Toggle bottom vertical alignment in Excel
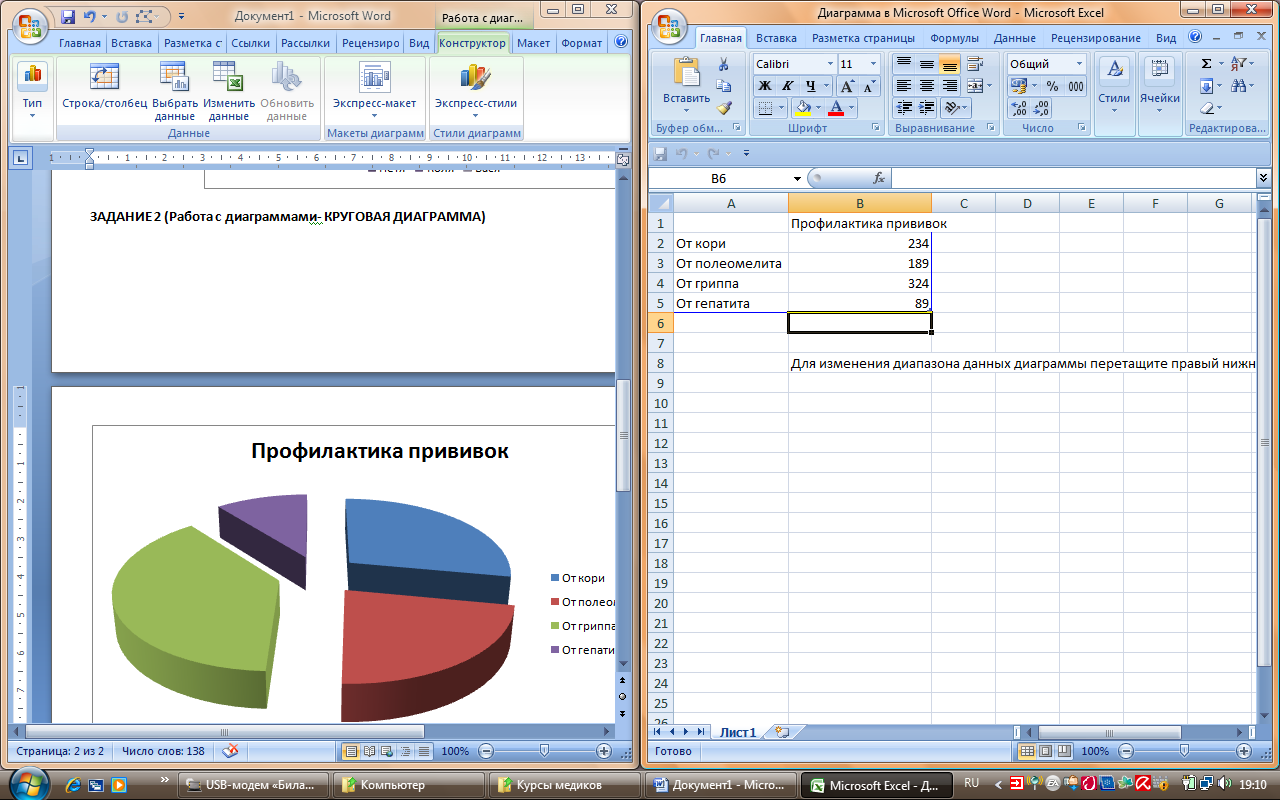1280x800 pixels. (950, 64)
